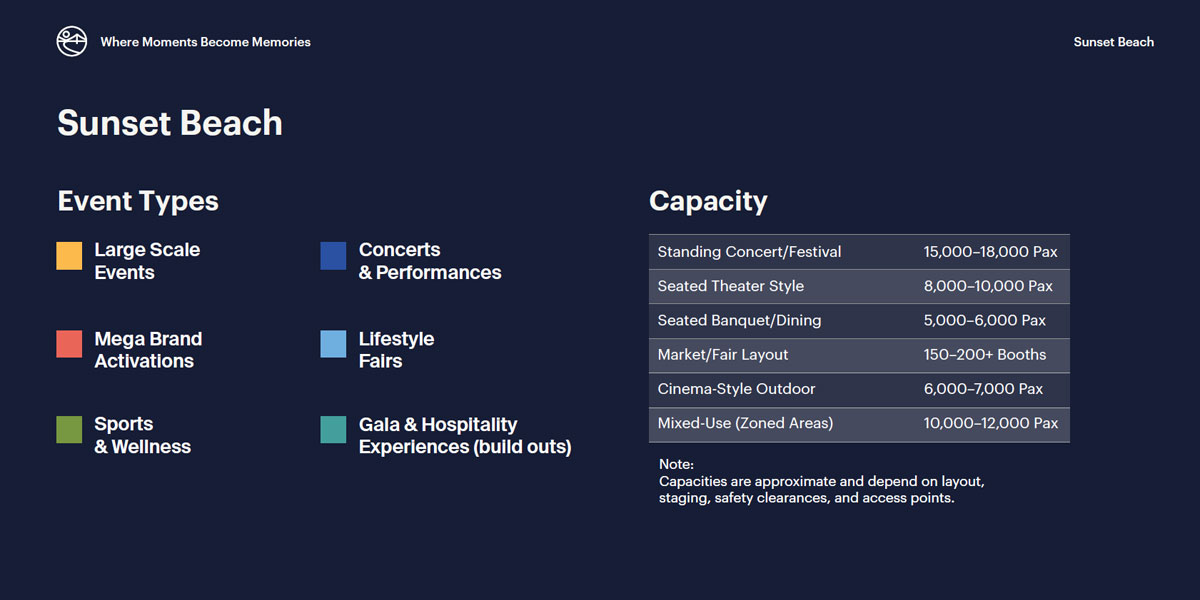1200x600 pixels.
Task: Click the Seated Theater Style row
Action: click(859, 286)
